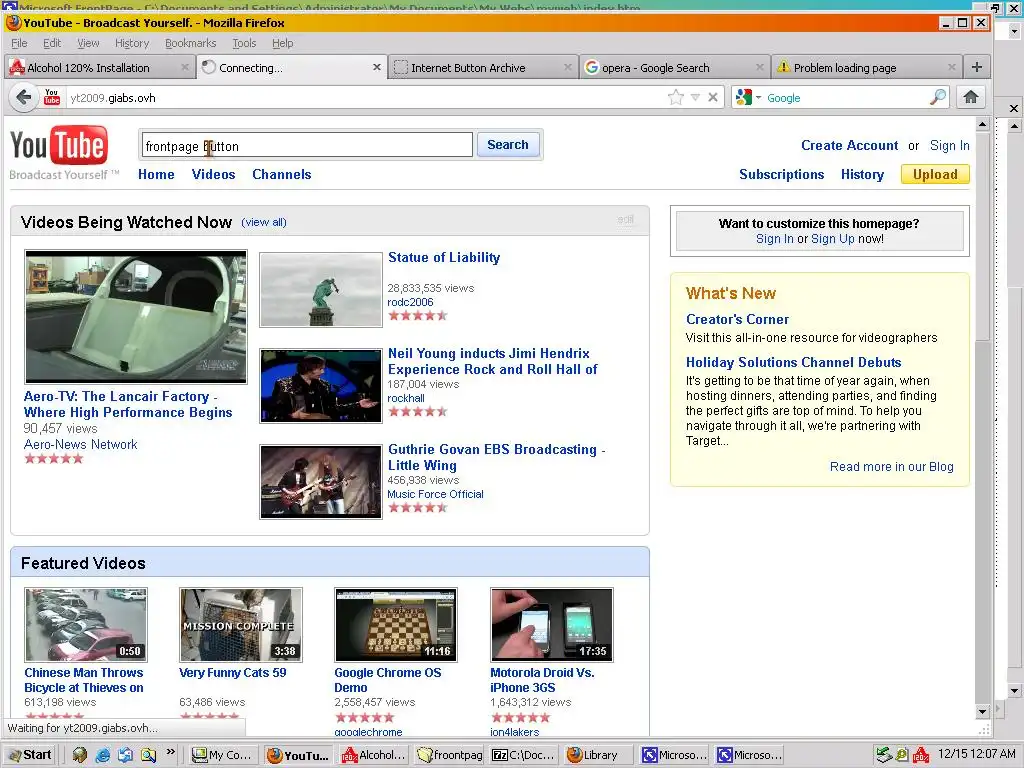Open the File menu
1024x768 pixels.
point(20,43)
